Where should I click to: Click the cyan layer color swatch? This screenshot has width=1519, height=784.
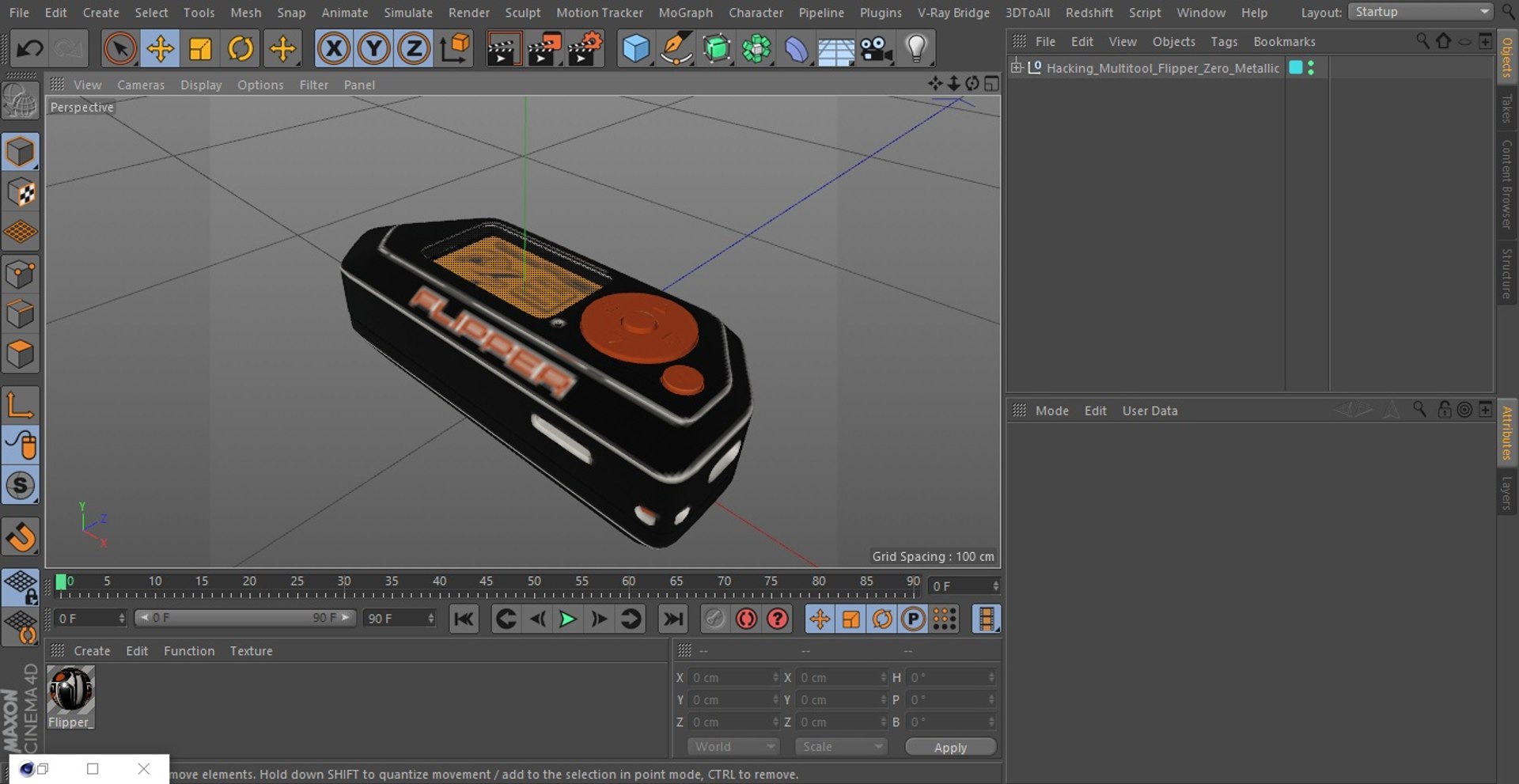1296,68
